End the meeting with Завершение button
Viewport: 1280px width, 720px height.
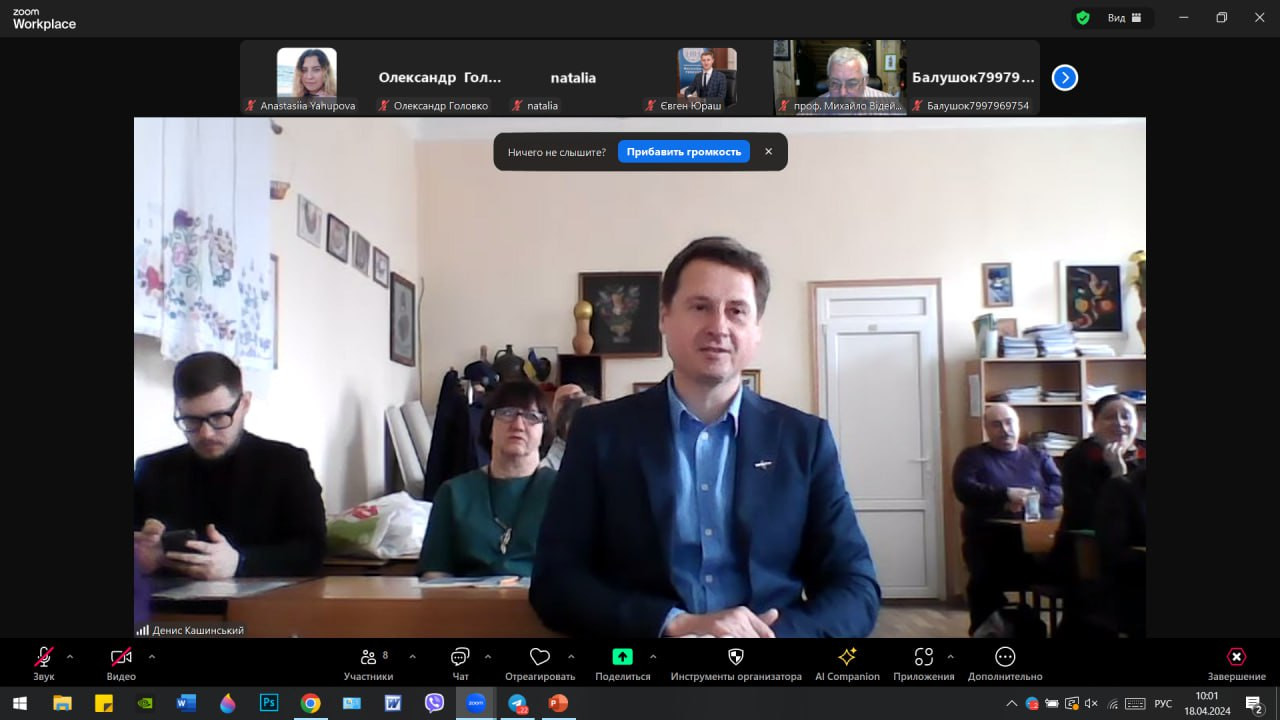1236,663
